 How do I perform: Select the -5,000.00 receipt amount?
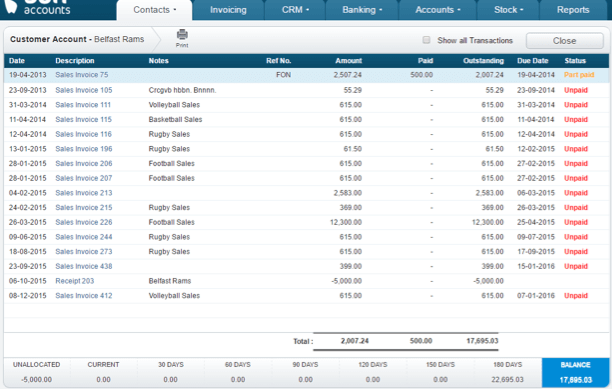347,281
